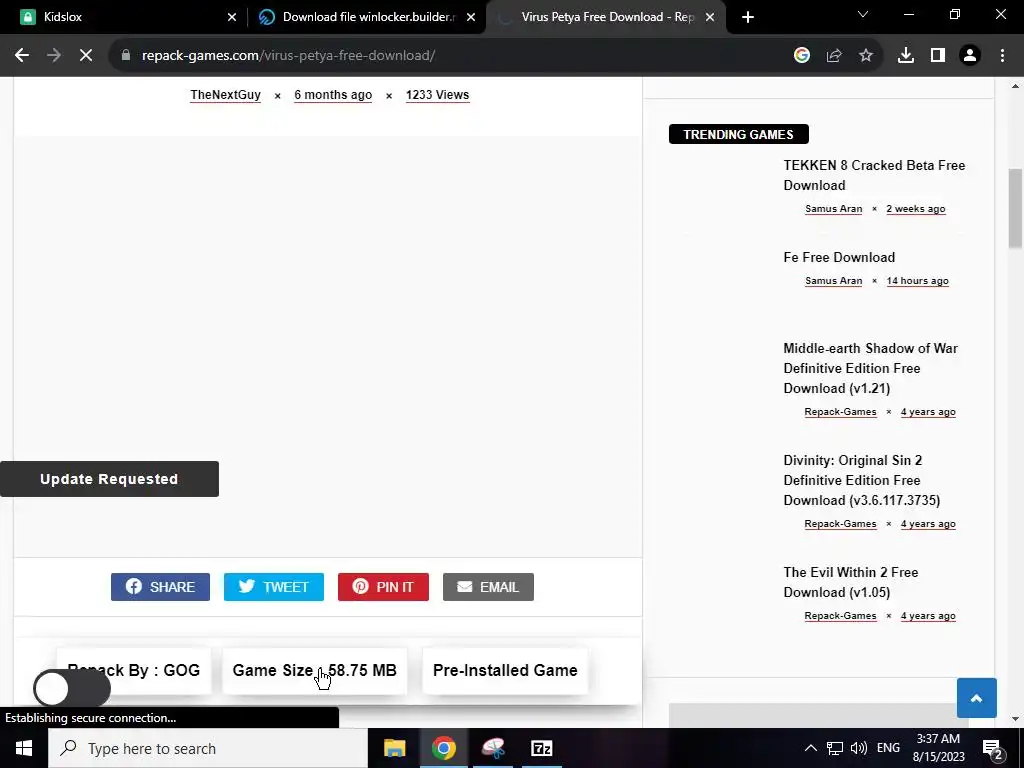Image resolution: width=1024 pixels, height=768 pixels.
Task: Open the volume tray icon
Action: (859, 748)
